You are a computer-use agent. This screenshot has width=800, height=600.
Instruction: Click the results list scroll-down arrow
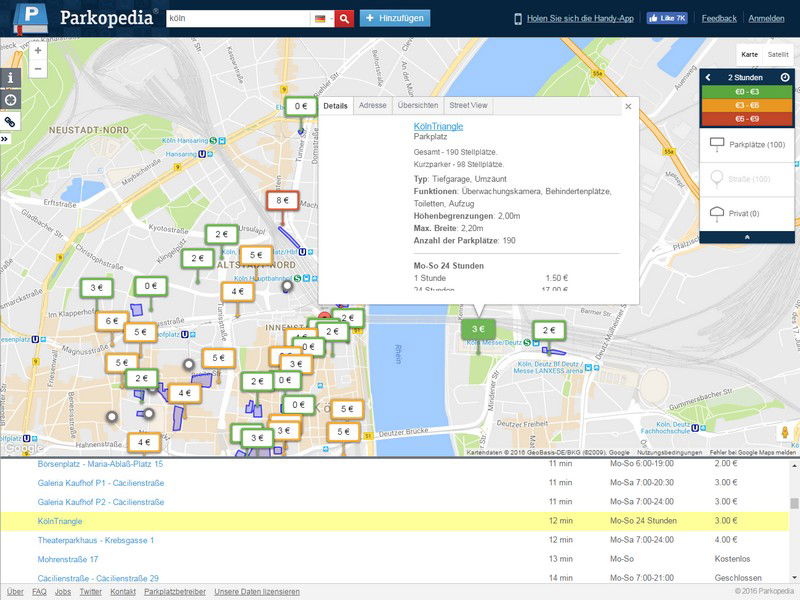point(794,578)
